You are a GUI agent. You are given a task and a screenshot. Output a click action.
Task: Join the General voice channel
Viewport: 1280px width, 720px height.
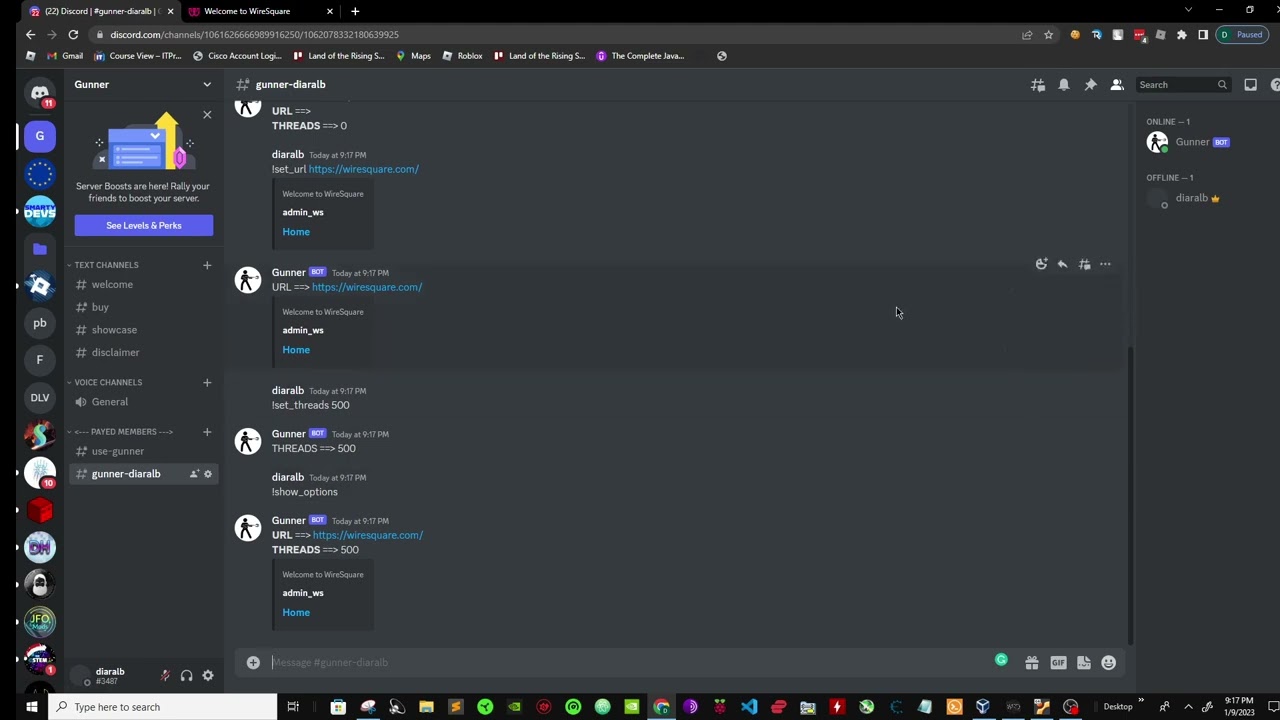coord(143,402)
